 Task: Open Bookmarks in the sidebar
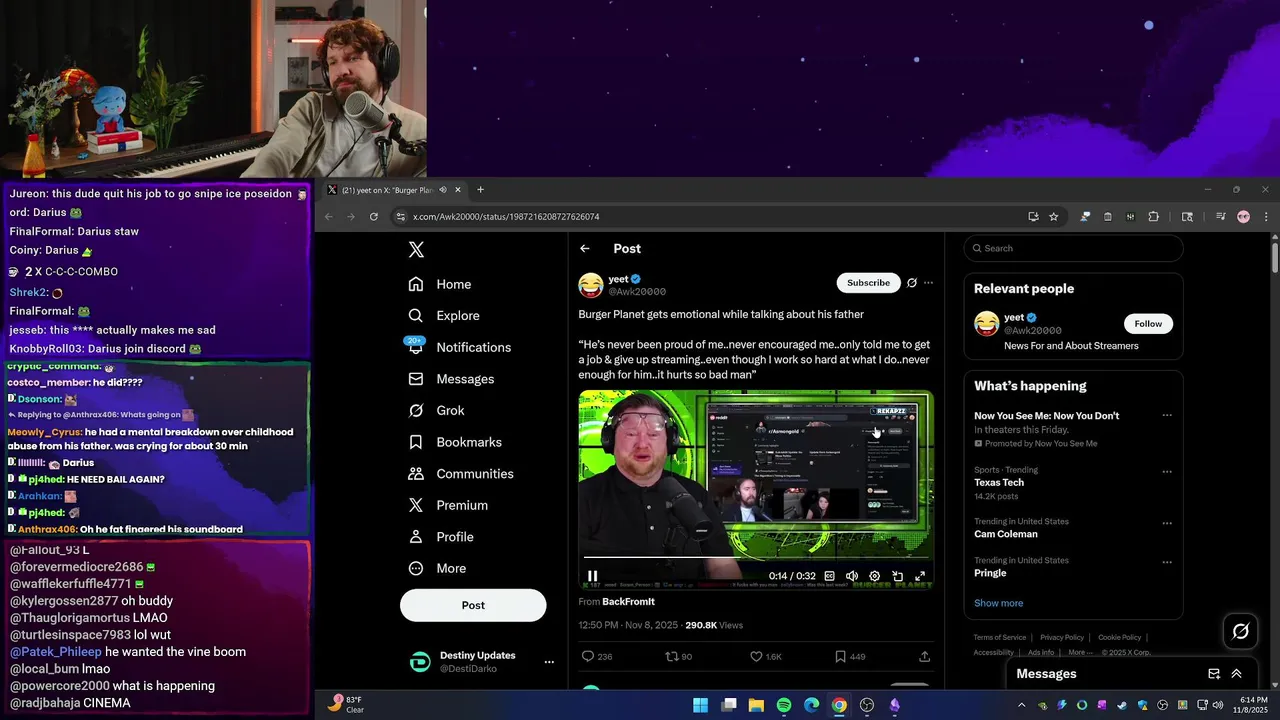(455, 442)
